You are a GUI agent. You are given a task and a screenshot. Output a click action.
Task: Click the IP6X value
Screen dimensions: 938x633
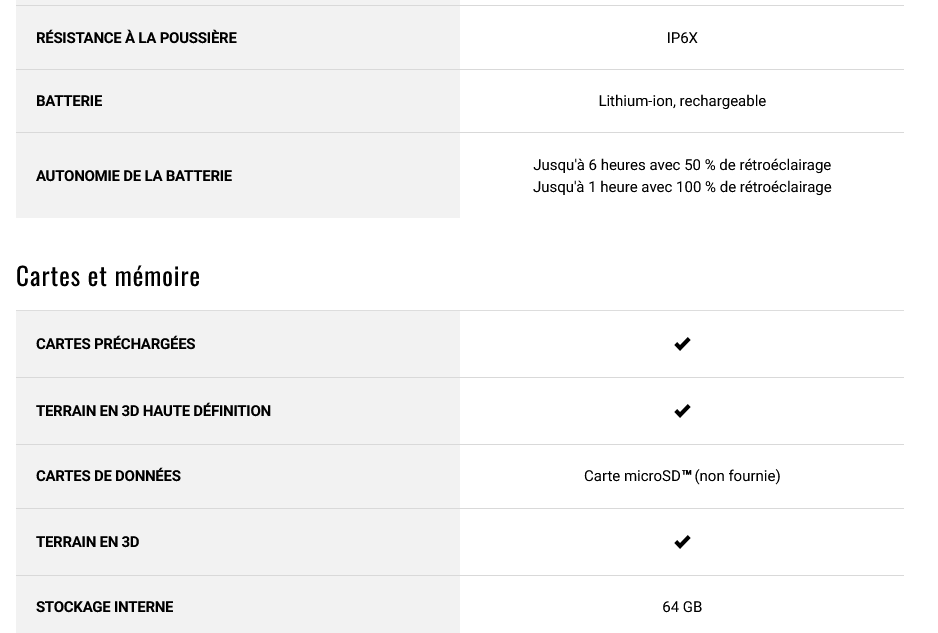682,38
